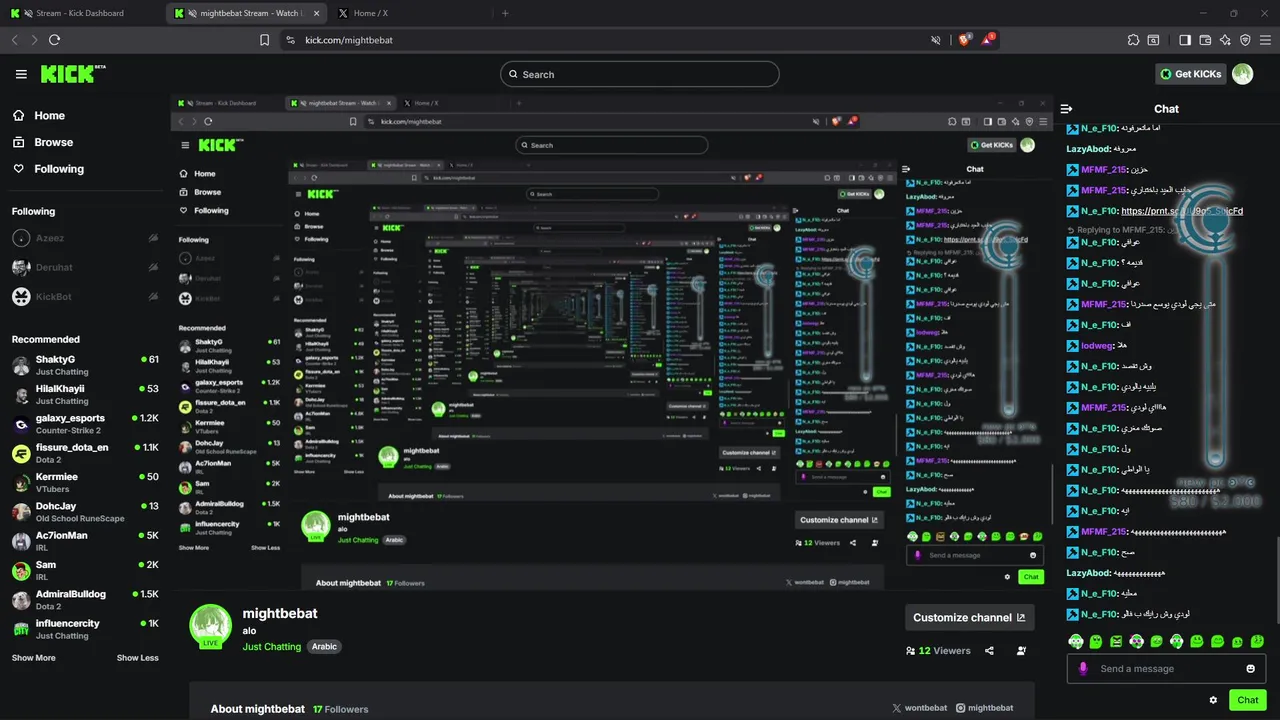Open recommended channel ShaktyG
This screenshot has height=720, width=1280.
[x=85, y=365]
